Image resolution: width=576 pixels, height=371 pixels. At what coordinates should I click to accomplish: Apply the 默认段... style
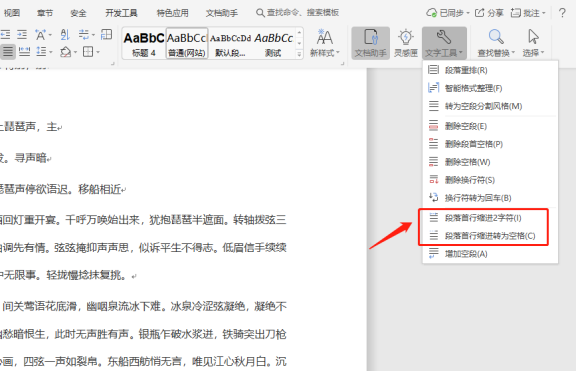click(230, 44)
